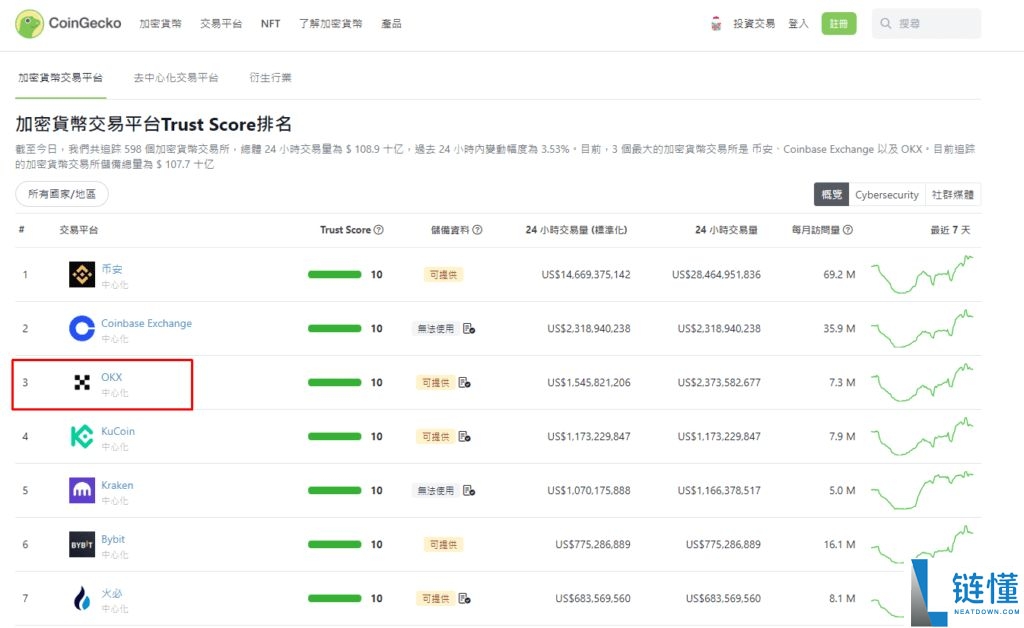Click OKX Trust Score green bar
This screenshot has height=628, width=1024.
point(334,383)
